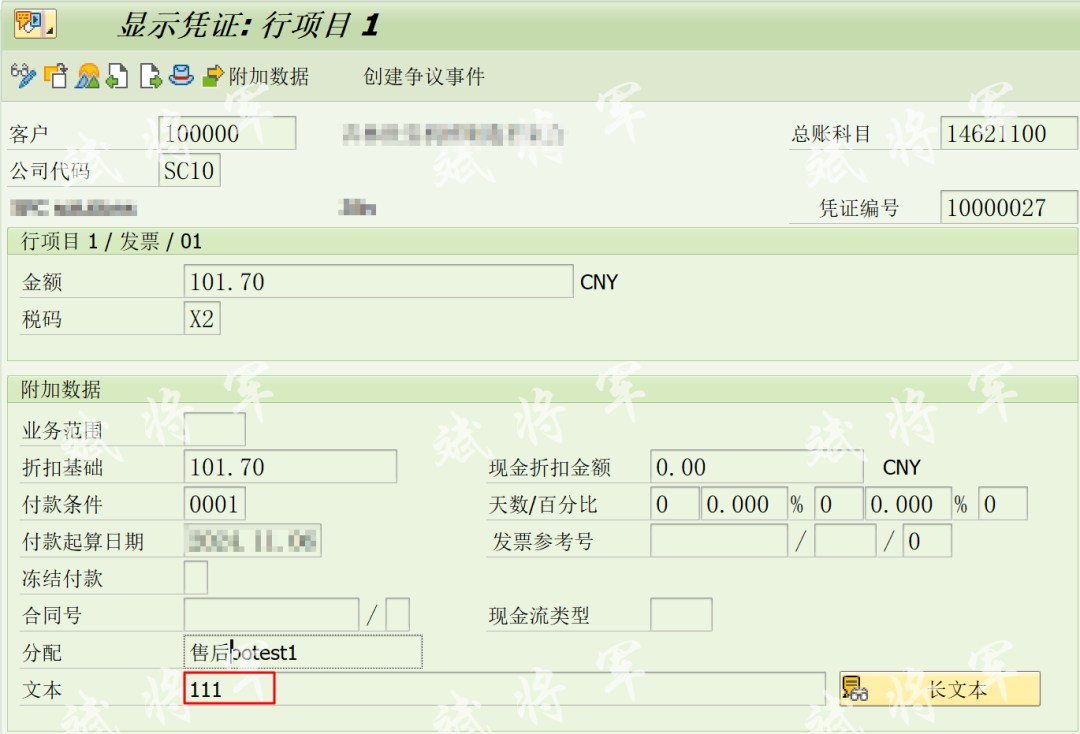The height and width of the screenshot is (734, 1080).
Task: Open the Services for Object menu button
Action: (x=35, y=24)
